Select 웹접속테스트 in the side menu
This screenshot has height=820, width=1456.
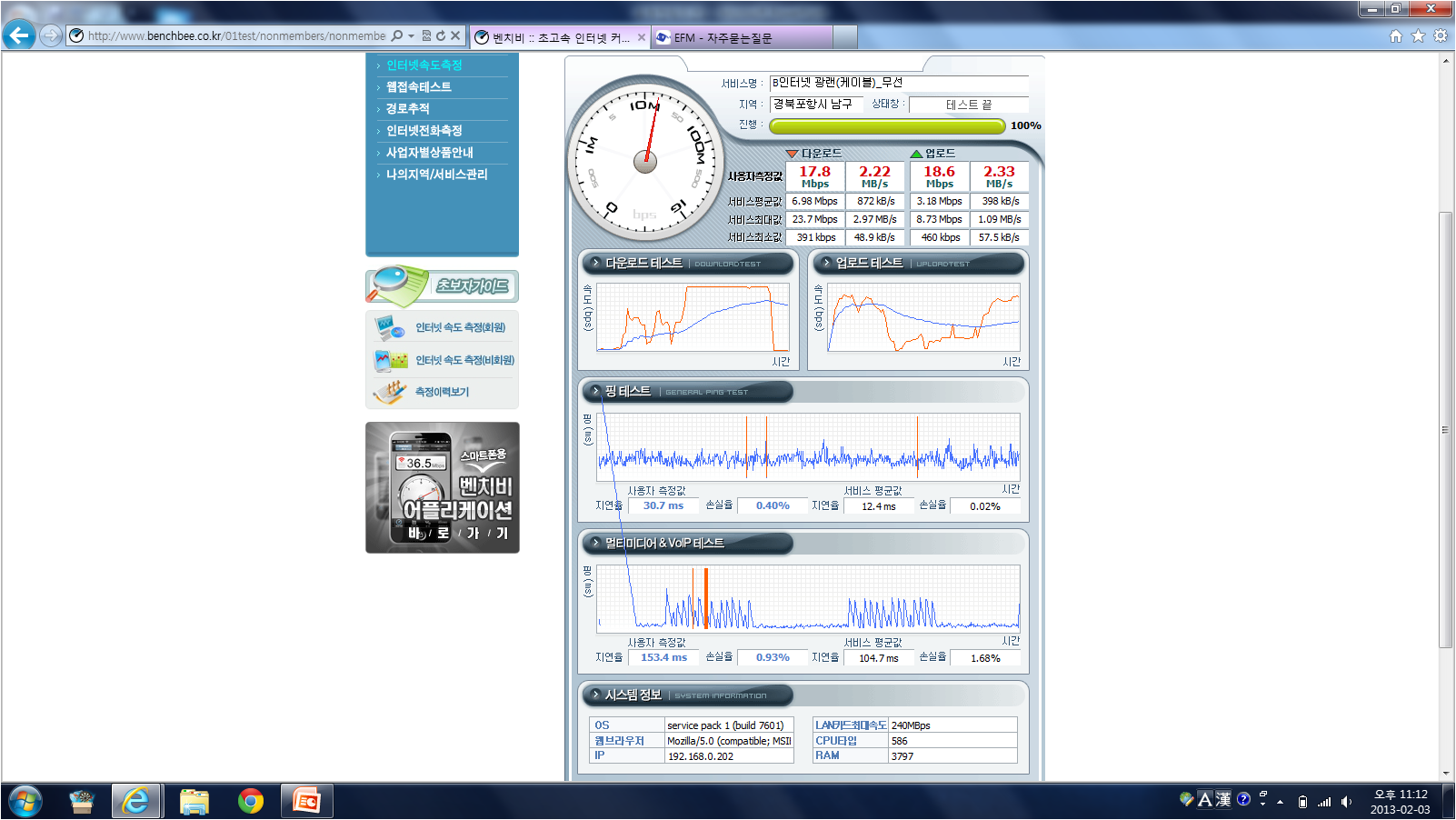pyautogui.click(x=419, y=87)
